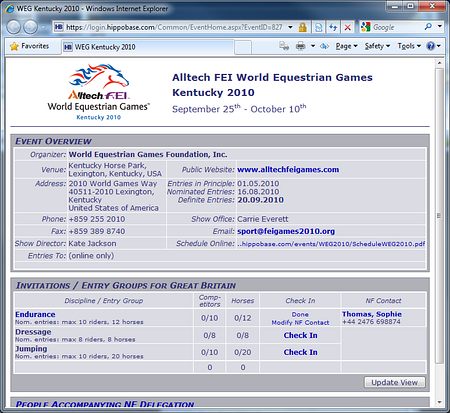Image resolution: width=450 pixels, height=413 pixels.
Task: Click the nominated entries date 16.08.2010
Action: click(x=258, y=192)
